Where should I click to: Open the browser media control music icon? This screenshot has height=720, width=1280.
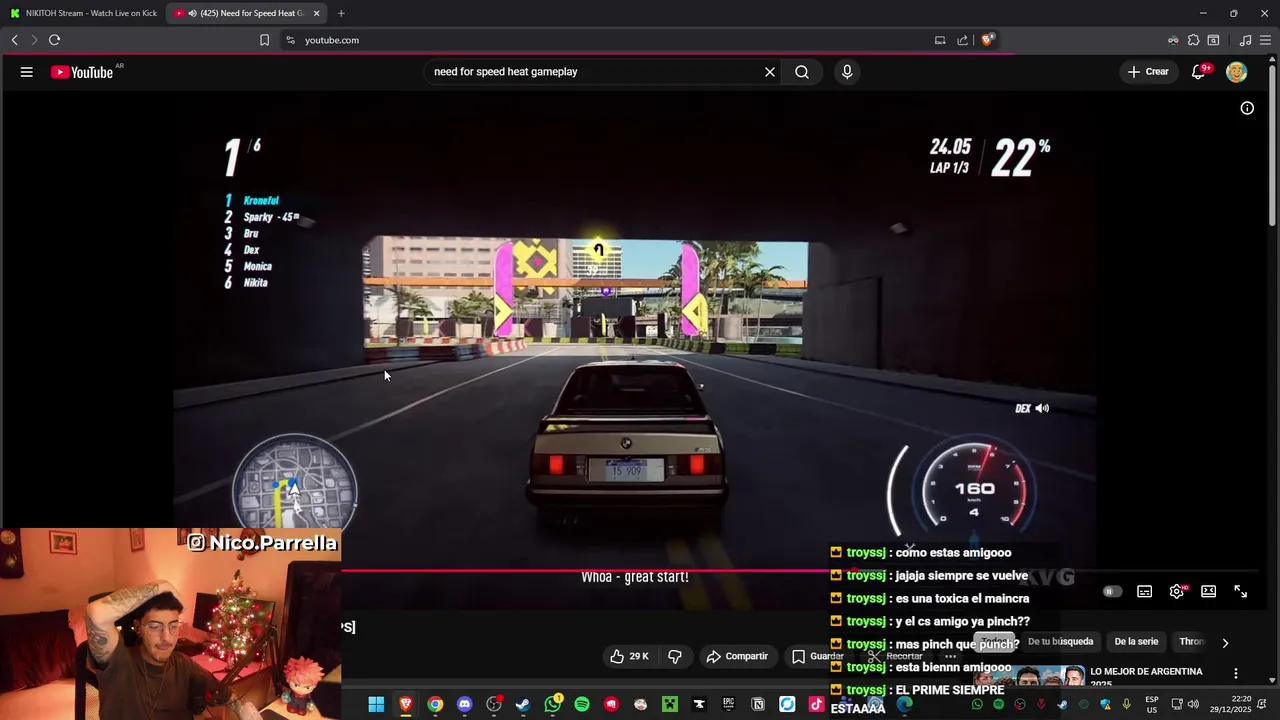(x=1245, y=40)
